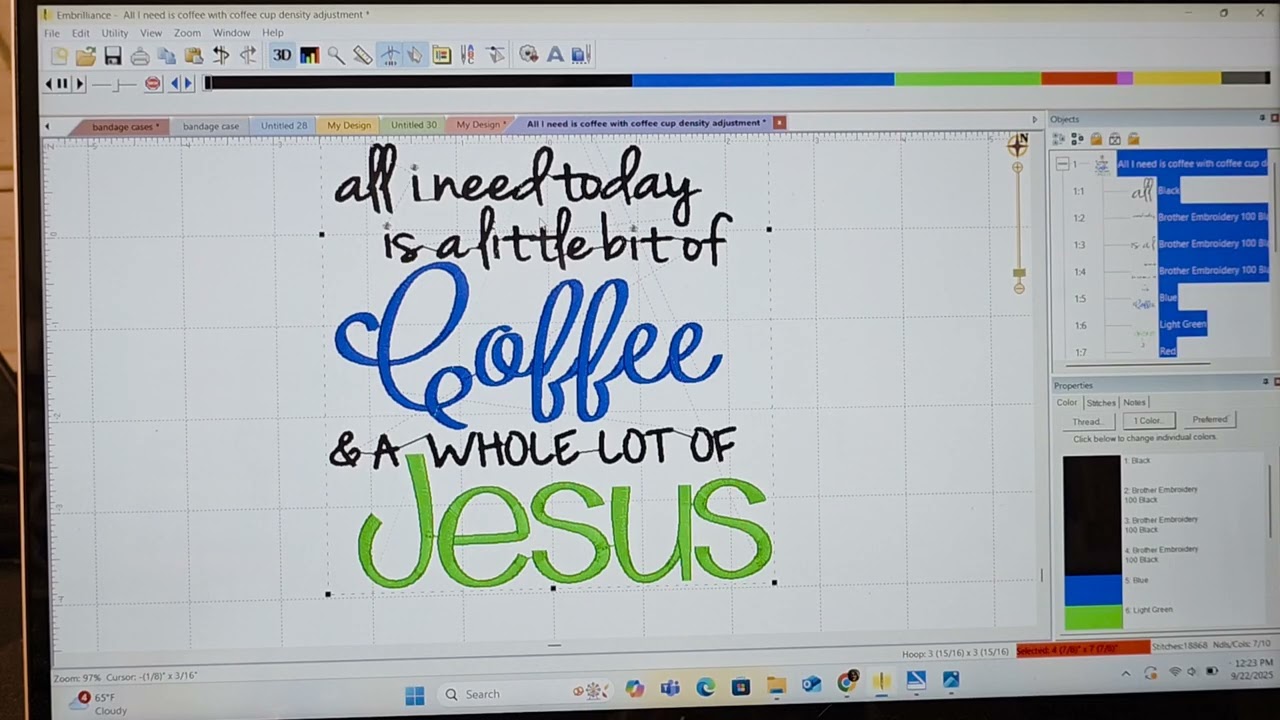Open the Notes tab in Properties

tap(1134, 403)
